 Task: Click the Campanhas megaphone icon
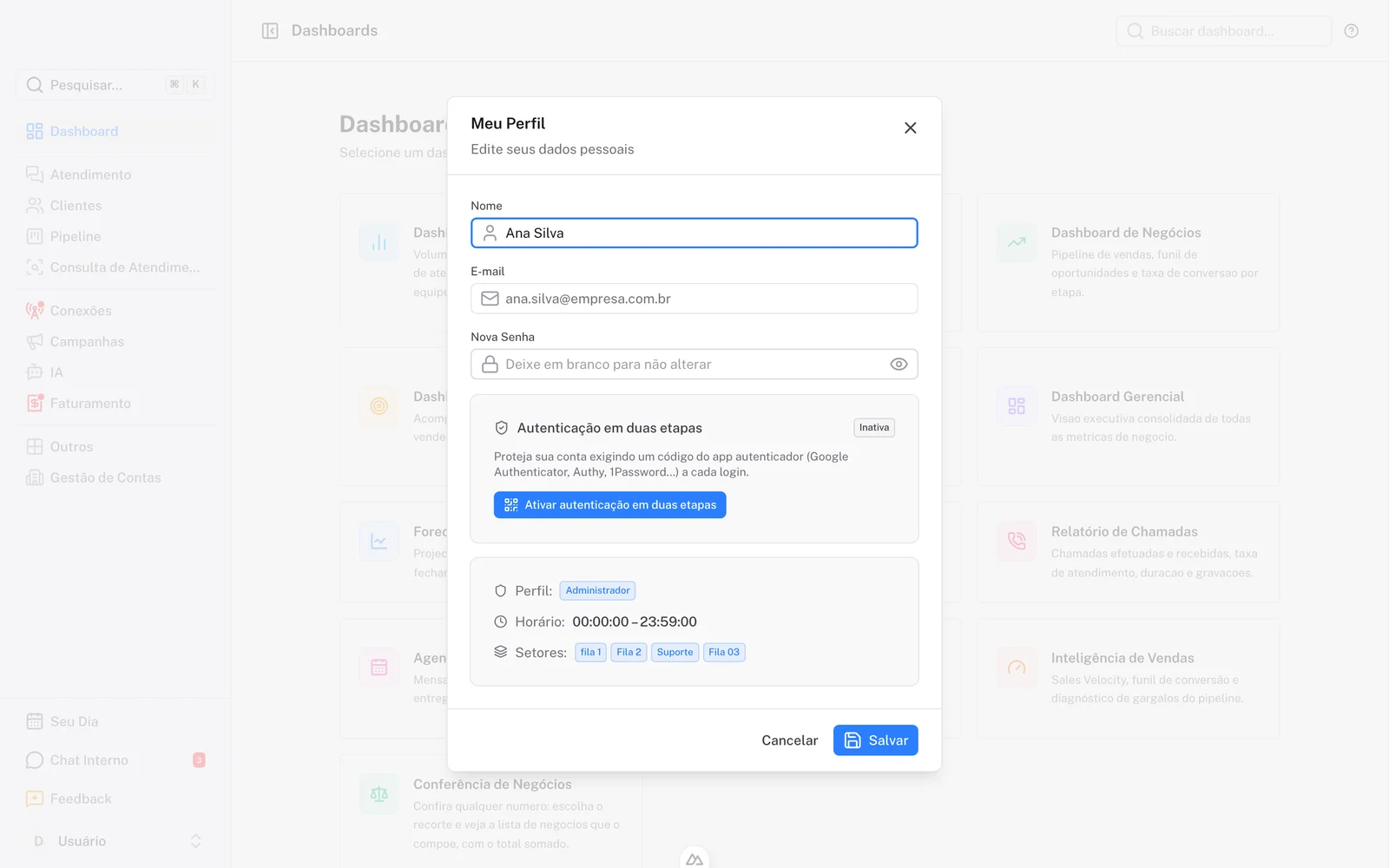(35, 342)
